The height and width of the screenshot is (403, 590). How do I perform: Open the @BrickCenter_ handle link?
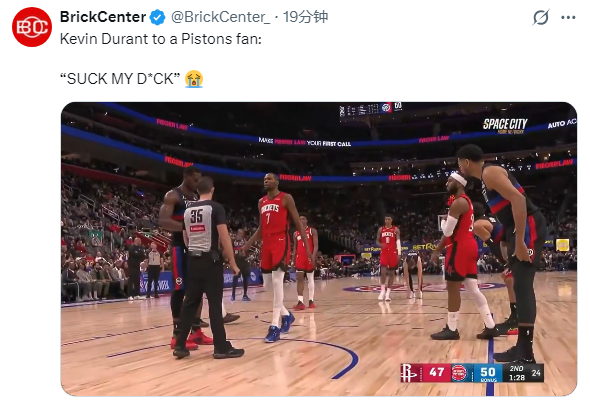tap(220, 17)
